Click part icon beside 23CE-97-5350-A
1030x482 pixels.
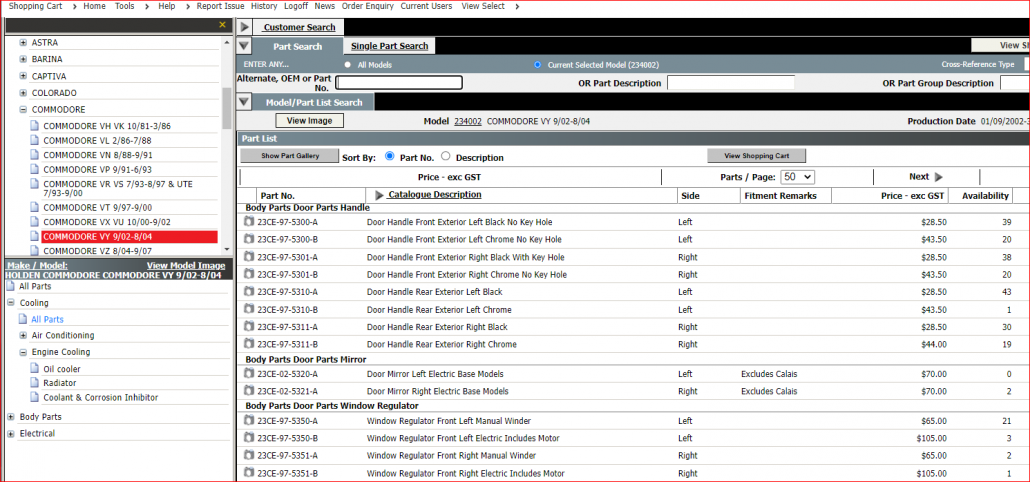point(249,421)
